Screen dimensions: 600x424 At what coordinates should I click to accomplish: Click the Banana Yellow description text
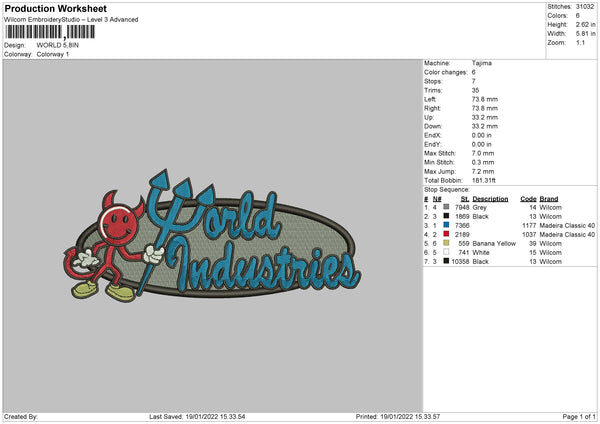494,244
